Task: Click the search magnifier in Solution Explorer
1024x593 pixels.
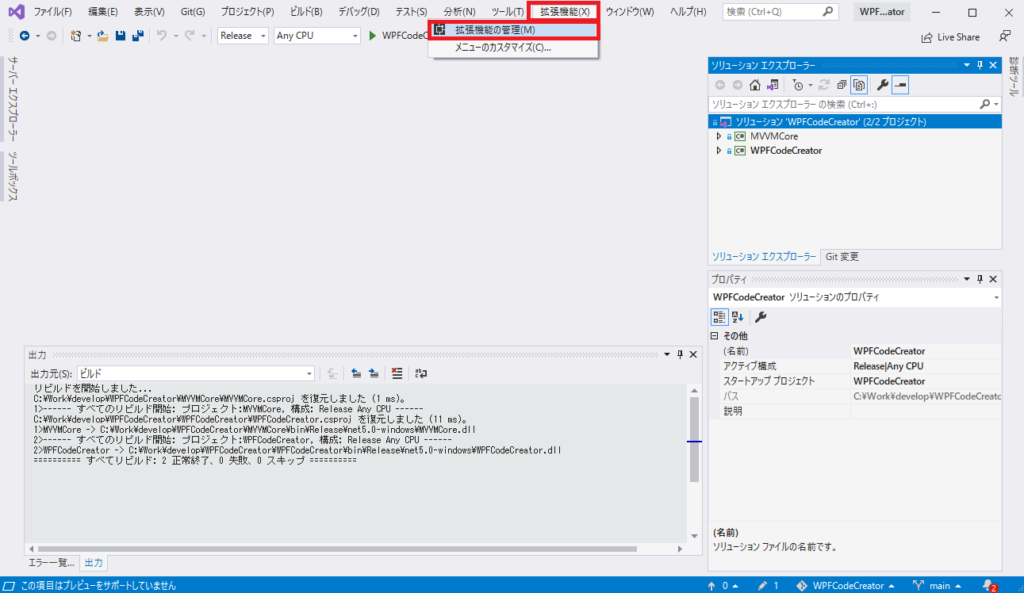Action: click(985, 104)
